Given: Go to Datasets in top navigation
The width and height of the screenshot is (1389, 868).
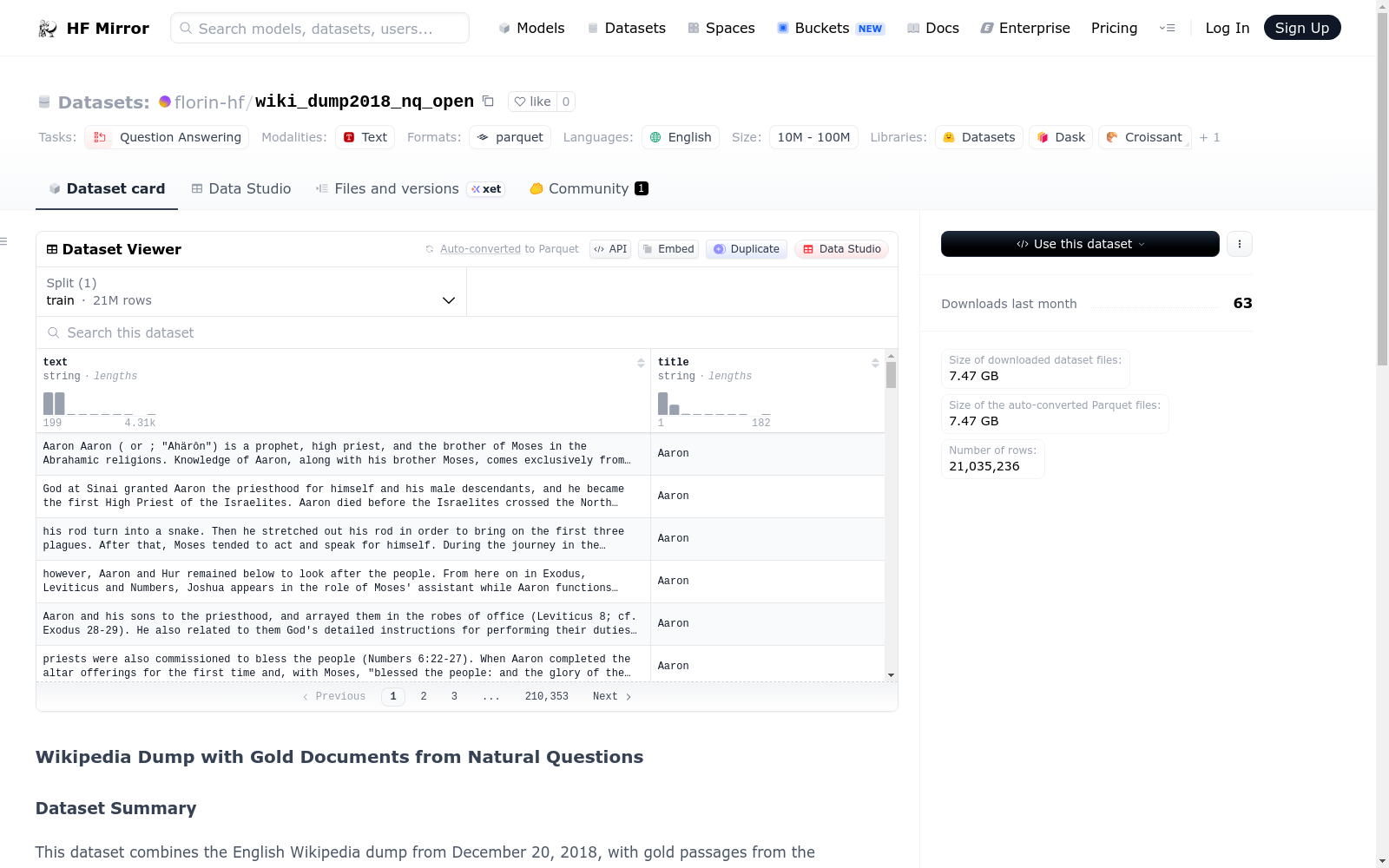Looking at the screenshot, I should [626, 29].
